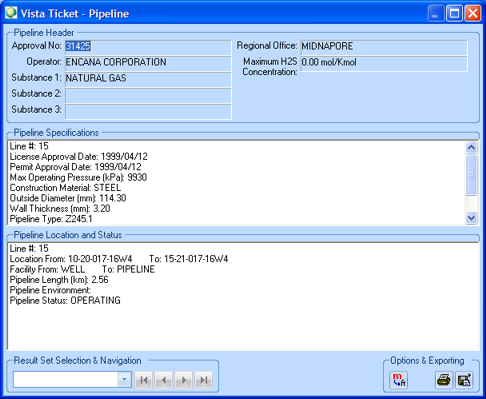Click the metres-to-feet unit conversion icon
The width and height of the screenshot is (486, 399).
tap(399, 380)
